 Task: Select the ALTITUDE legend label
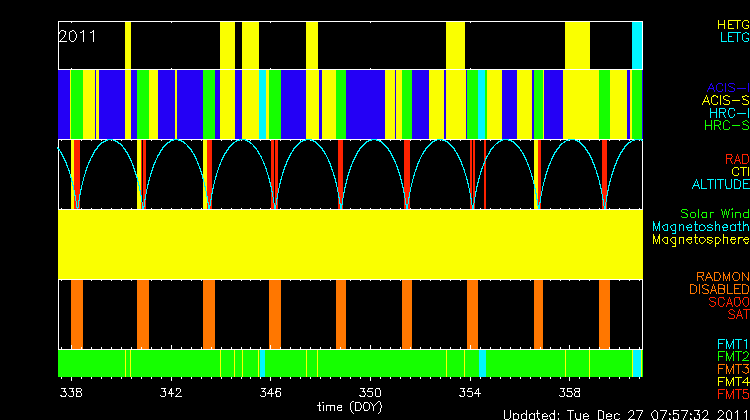tap(719, 185)
